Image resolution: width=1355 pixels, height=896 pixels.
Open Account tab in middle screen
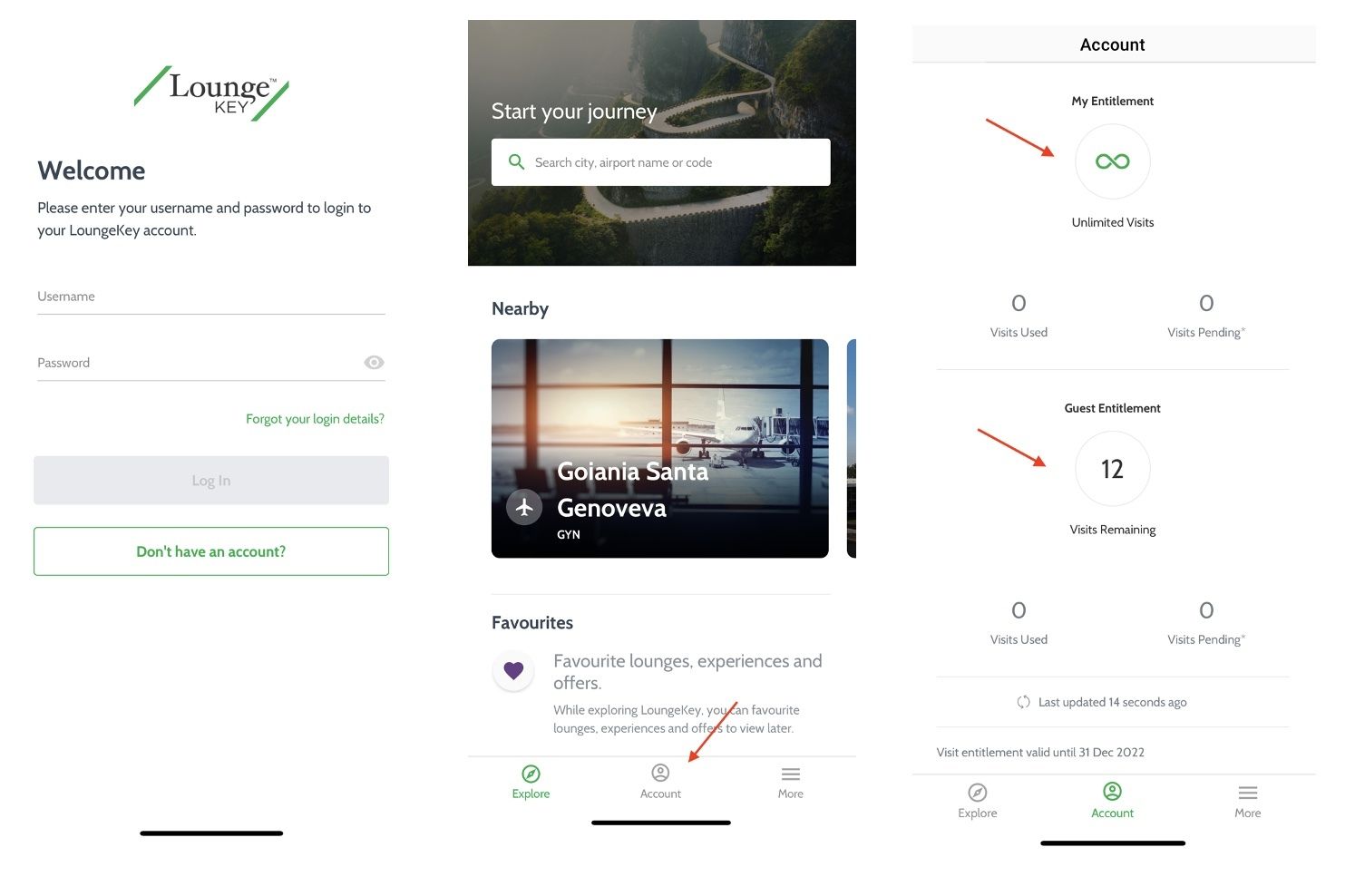pos(660,781)
